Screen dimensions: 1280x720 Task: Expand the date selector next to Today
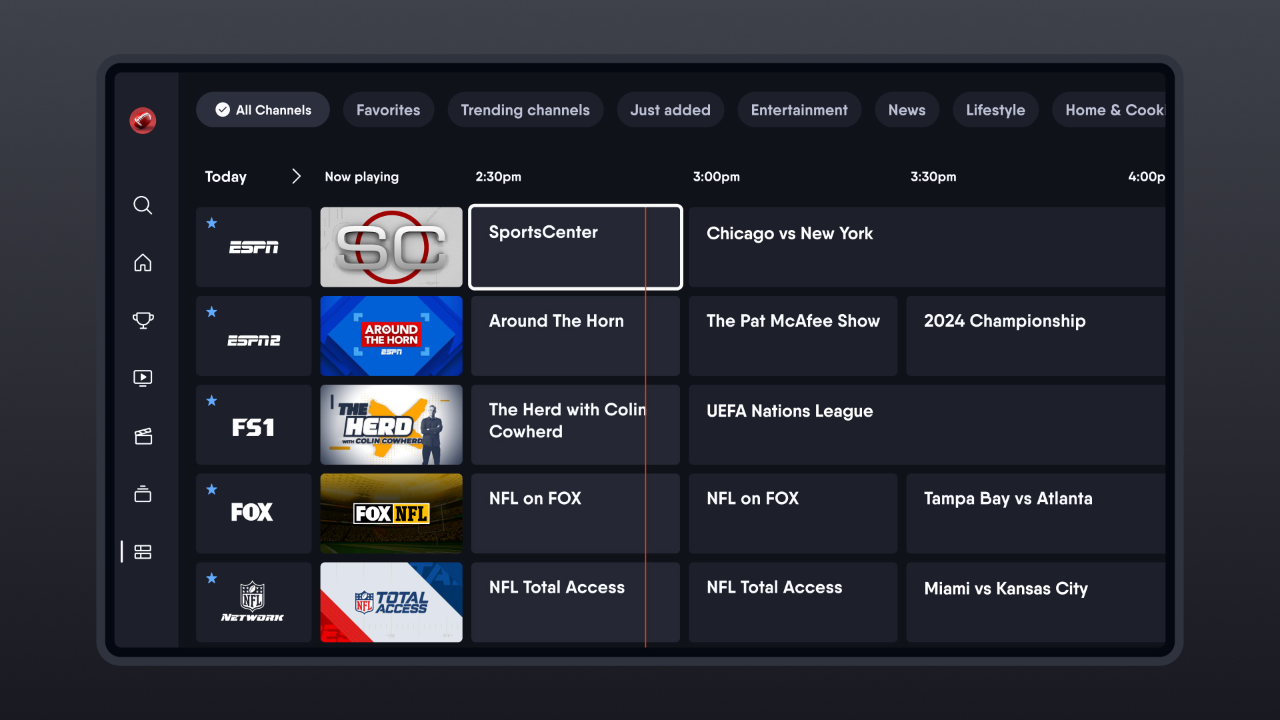[x=296, y=176]
